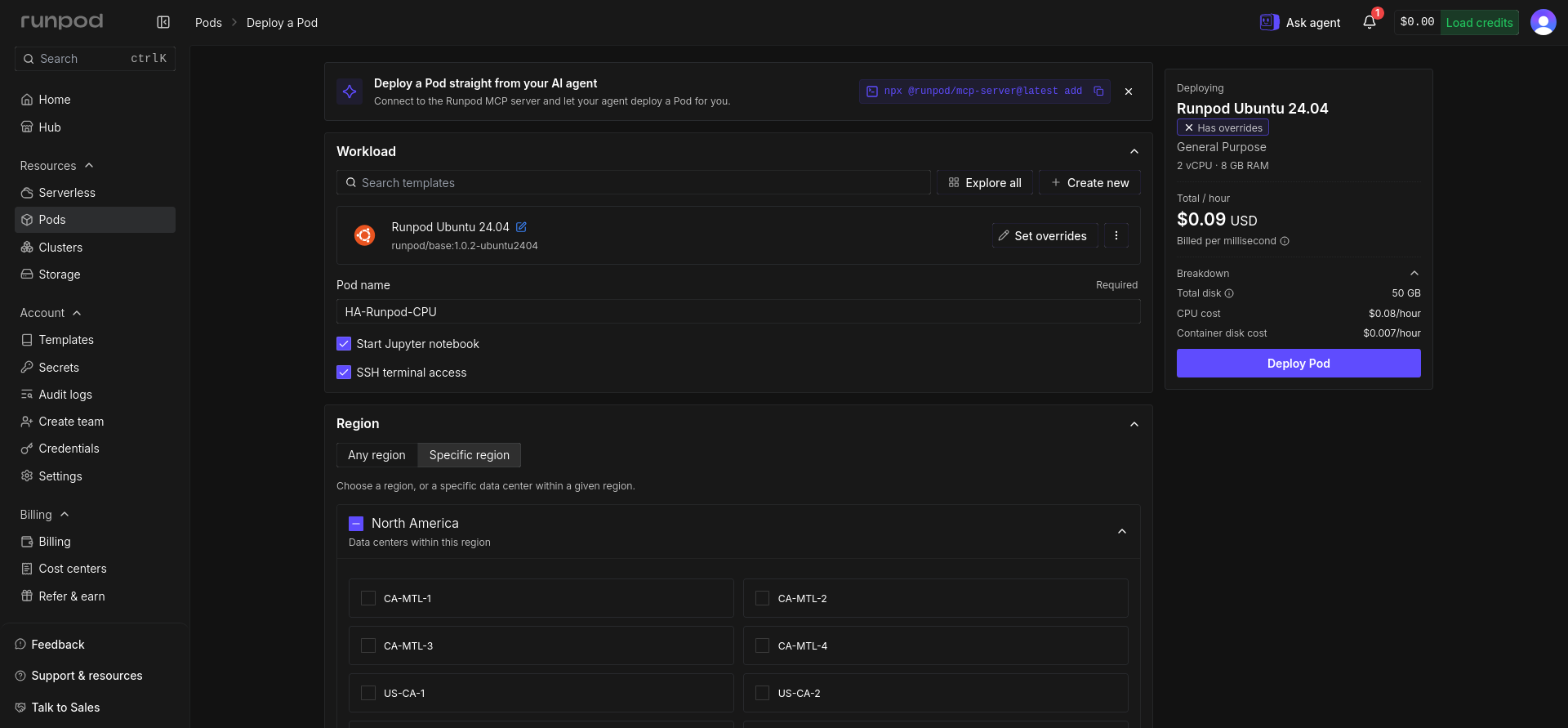Click Create new template
1568x728 pixels.
pyautogui.click(x=1089, y=183)
